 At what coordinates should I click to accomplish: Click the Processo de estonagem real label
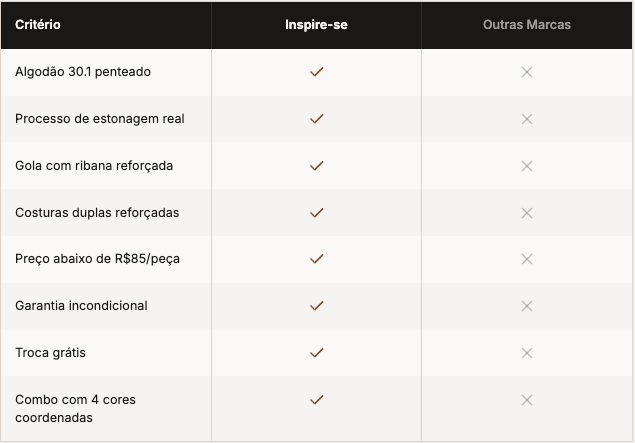click(100, 119)
